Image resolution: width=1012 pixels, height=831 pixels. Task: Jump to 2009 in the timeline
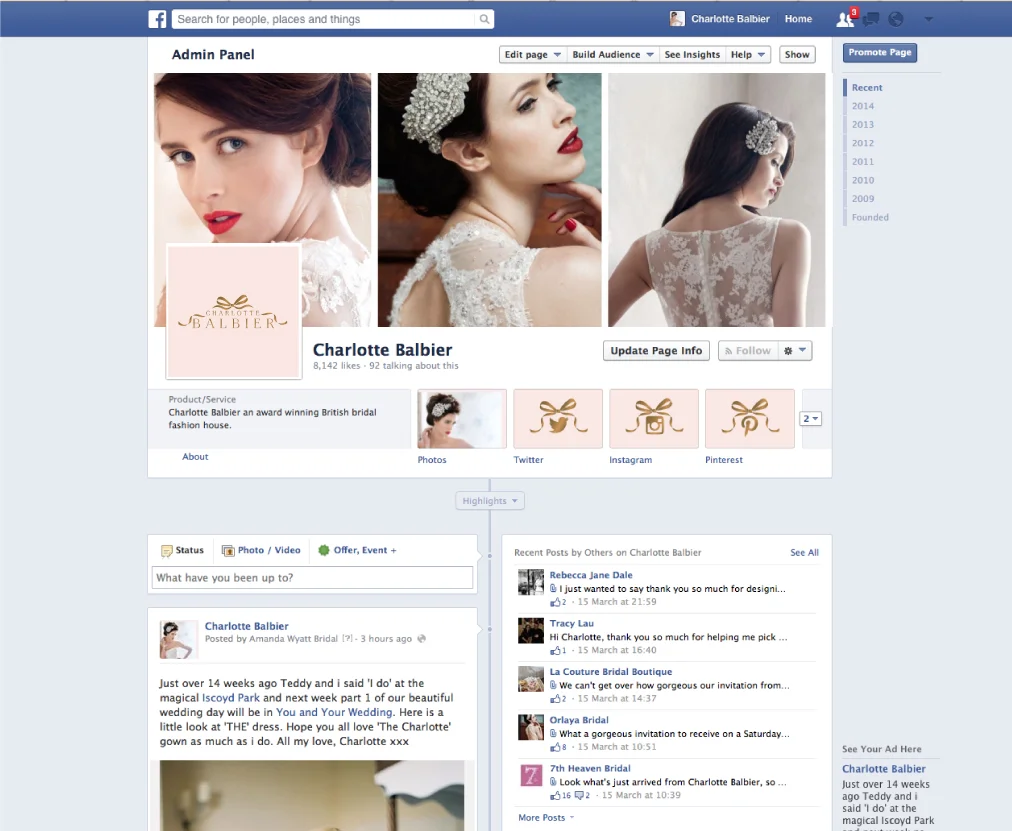tap(863, 199)
